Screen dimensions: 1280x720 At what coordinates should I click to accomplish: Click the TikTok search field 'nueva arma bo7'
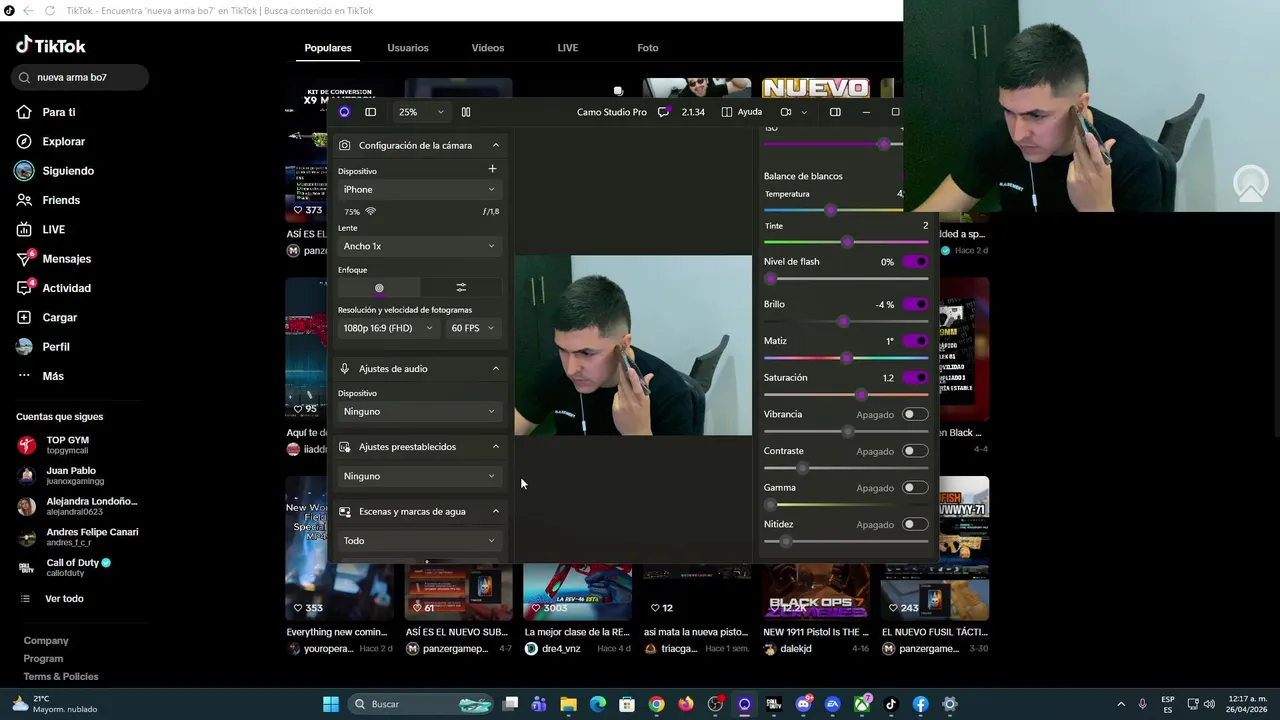tap(80, 77)
